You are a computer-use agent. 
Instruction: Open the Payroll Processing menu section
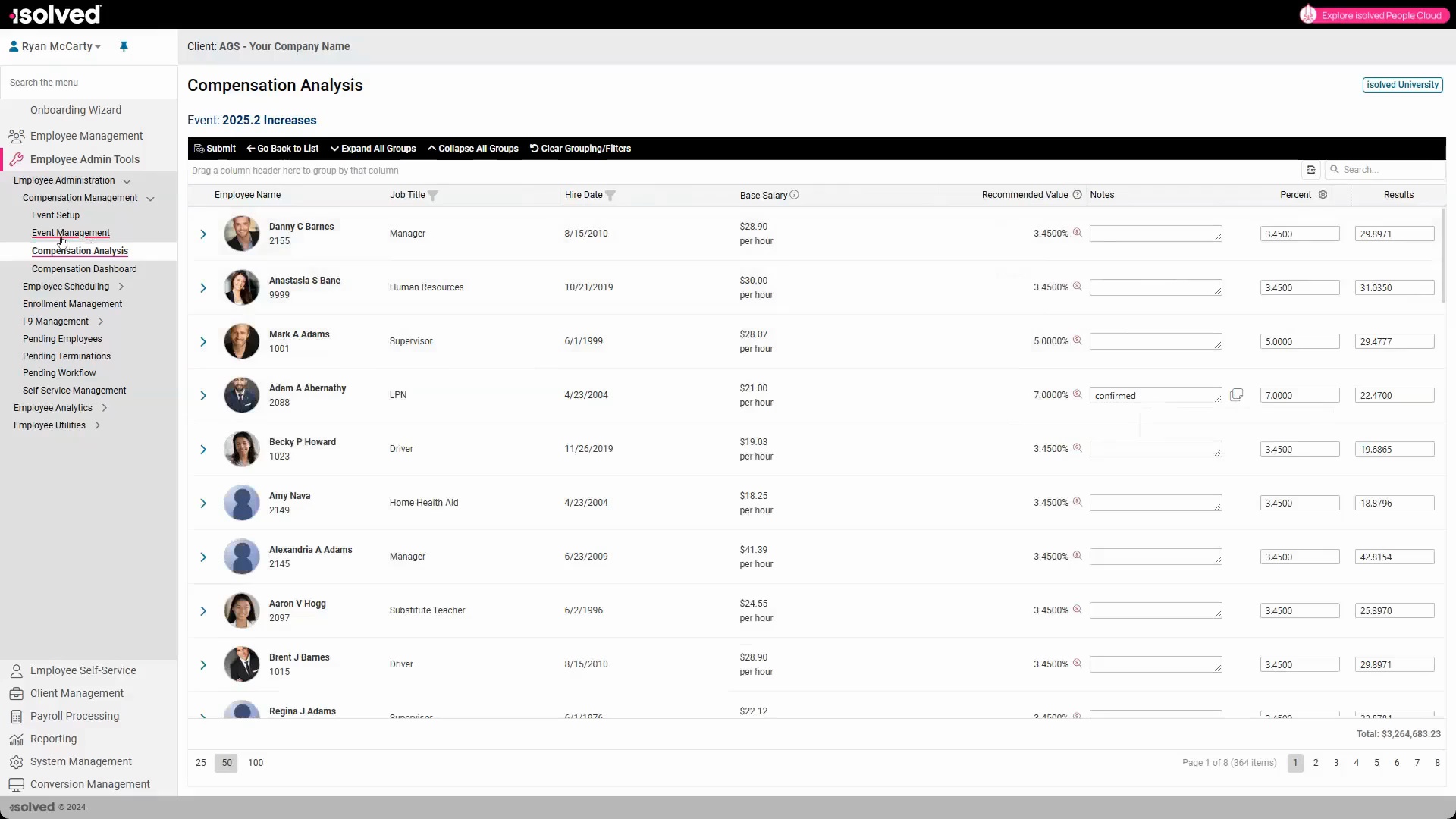tap(74, 716)
